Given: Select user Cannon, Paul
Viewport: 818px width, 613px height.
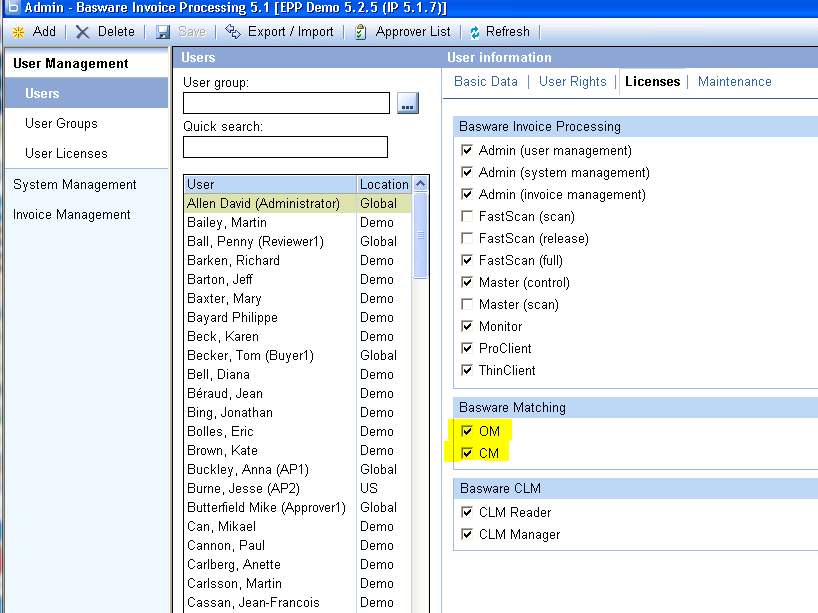Looking at the screenshot, I should coord(298,546).
